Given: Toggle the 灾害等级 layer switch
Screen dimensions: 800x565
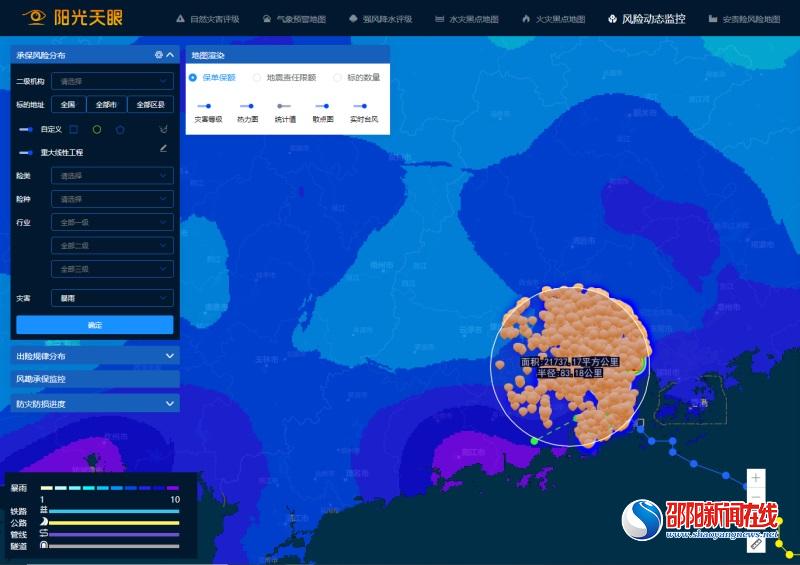Looking at the screenshot, I should pyautogui.click(x=205, y=106).
